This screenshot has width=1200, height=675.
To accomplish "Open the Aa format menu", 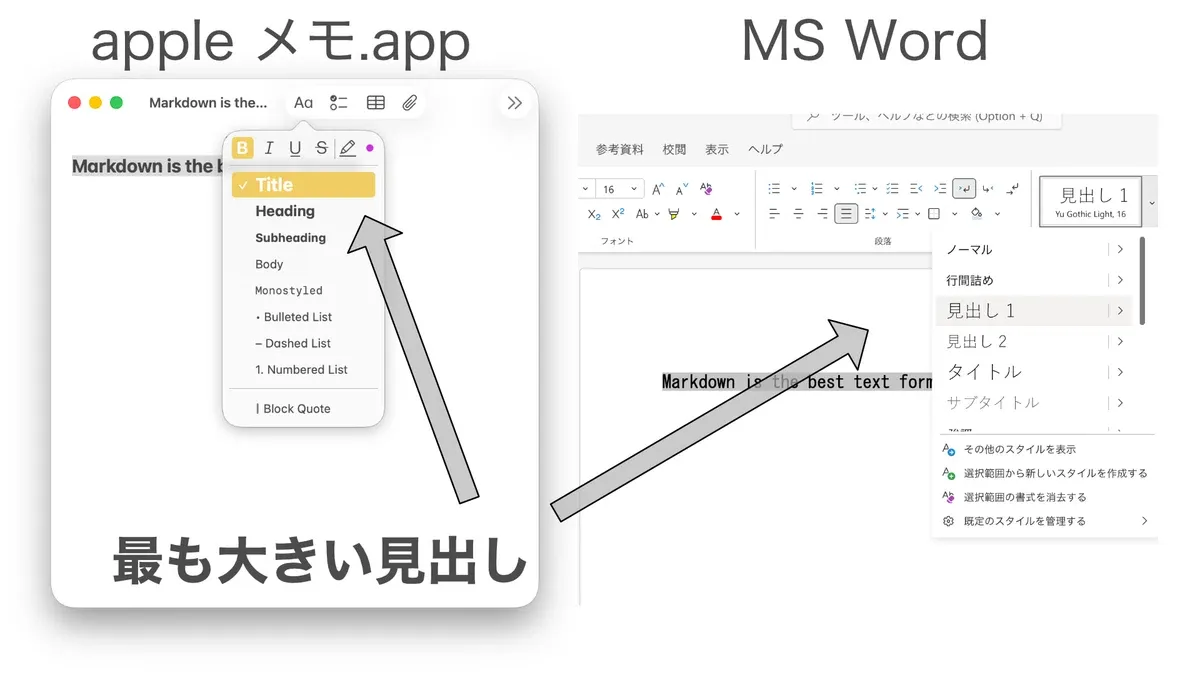I will (303, 103).
